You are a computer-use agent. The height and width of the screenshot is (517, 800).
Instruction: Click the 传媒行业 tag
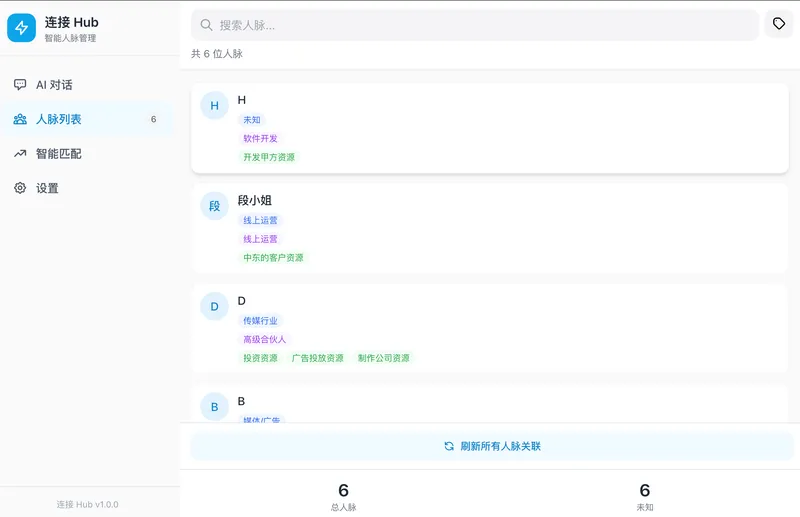pyautogui.click(x=260, y=321)
